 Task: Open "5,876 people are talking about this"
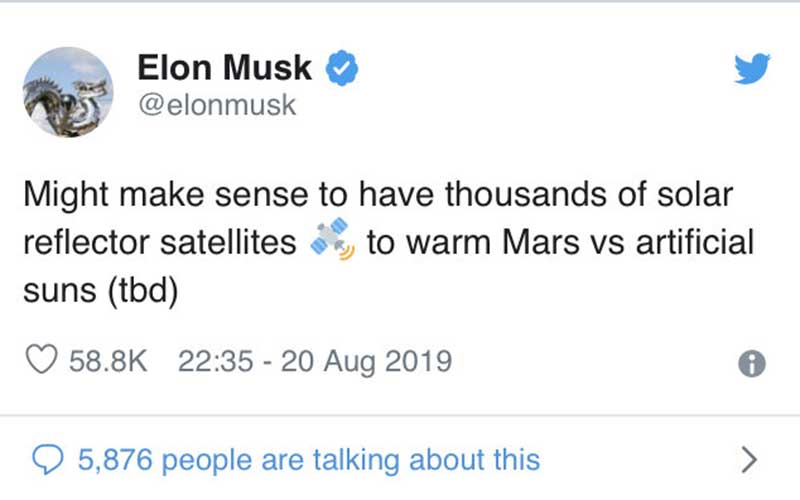point(309,460)
